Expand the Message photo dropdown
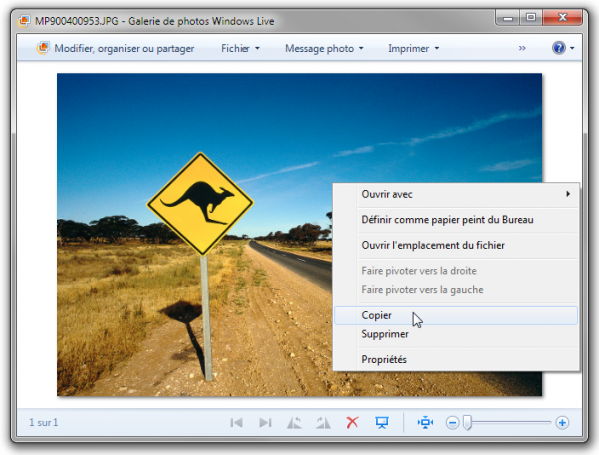 (x=324, y=49)
